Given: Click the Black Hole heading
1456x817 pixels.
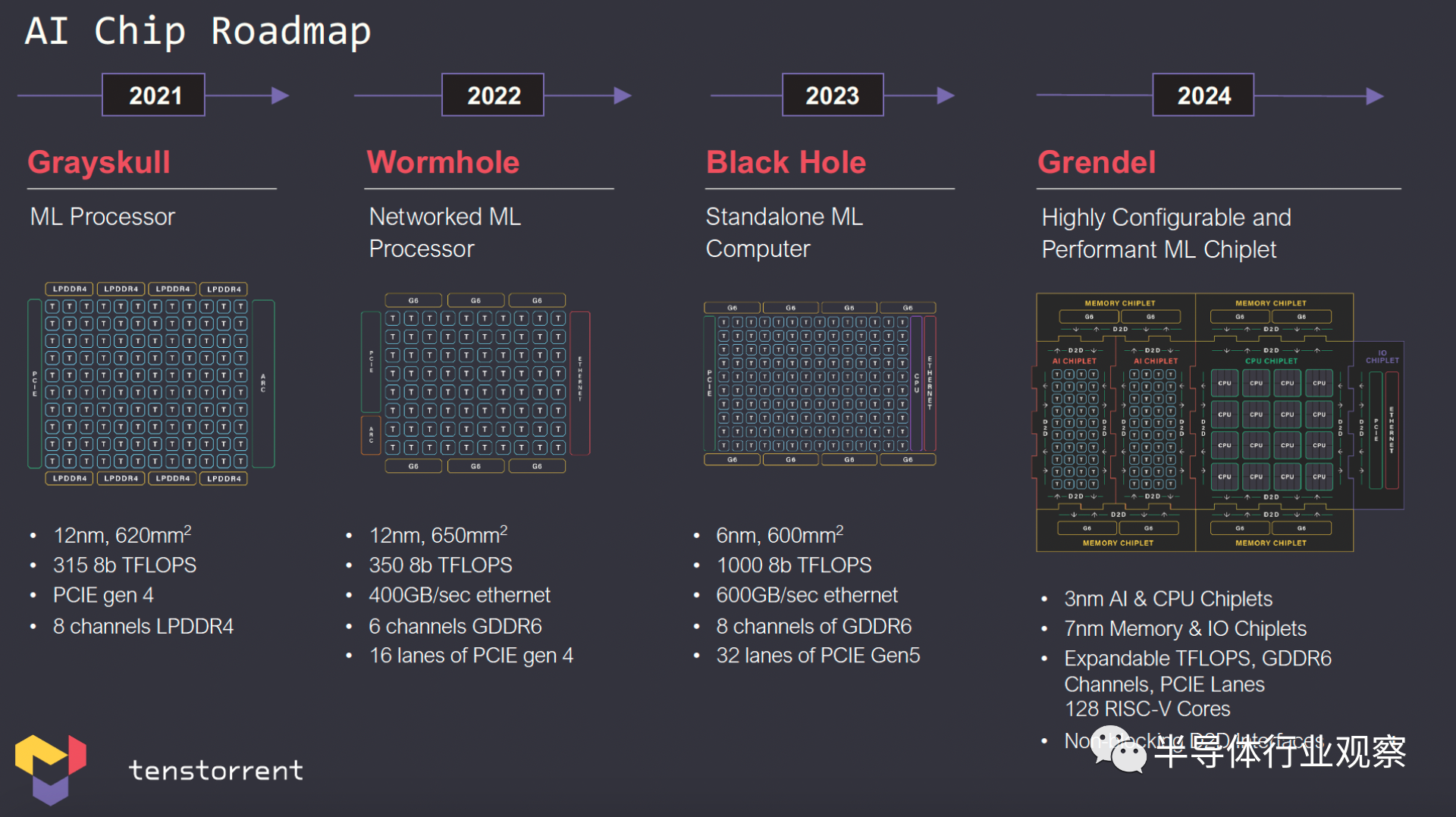Looking at the screenshot, I should (786, 162).
